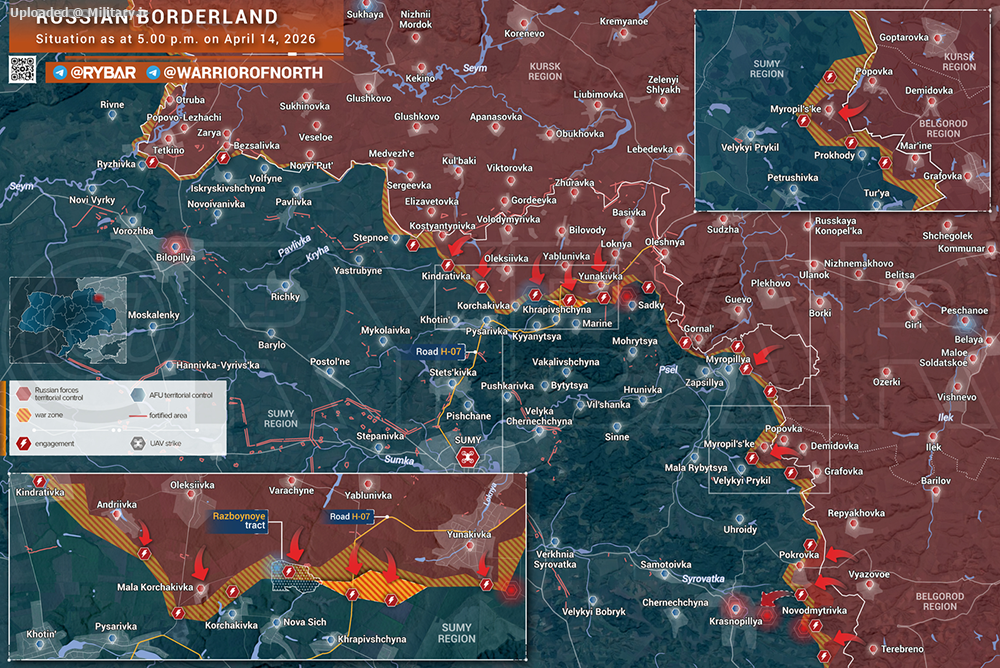The image size is (1000, 668).
Task: Click the Andriivka label in the lower inset
Action: 117,505
